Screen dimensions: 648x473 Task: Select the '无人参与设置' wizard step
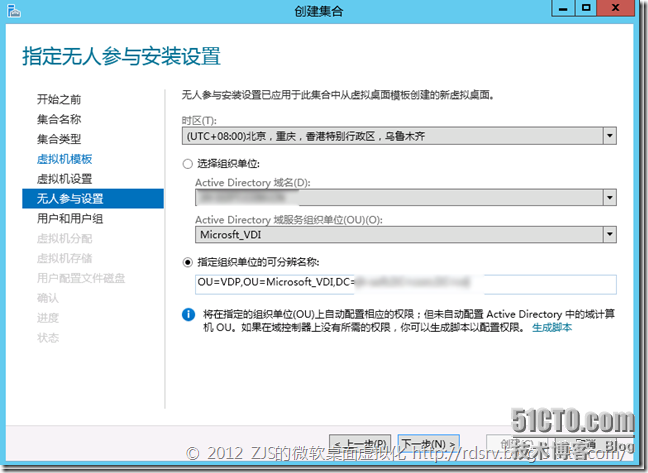pyautogui.click(x=93, y=199)
